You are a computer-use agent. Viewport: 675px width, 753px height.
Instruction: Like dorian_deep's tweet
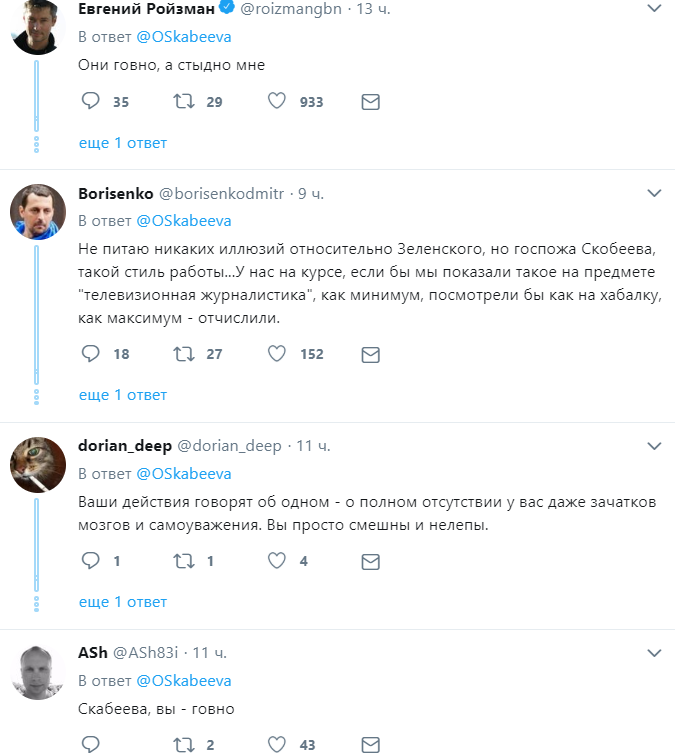tap(278, 561)
